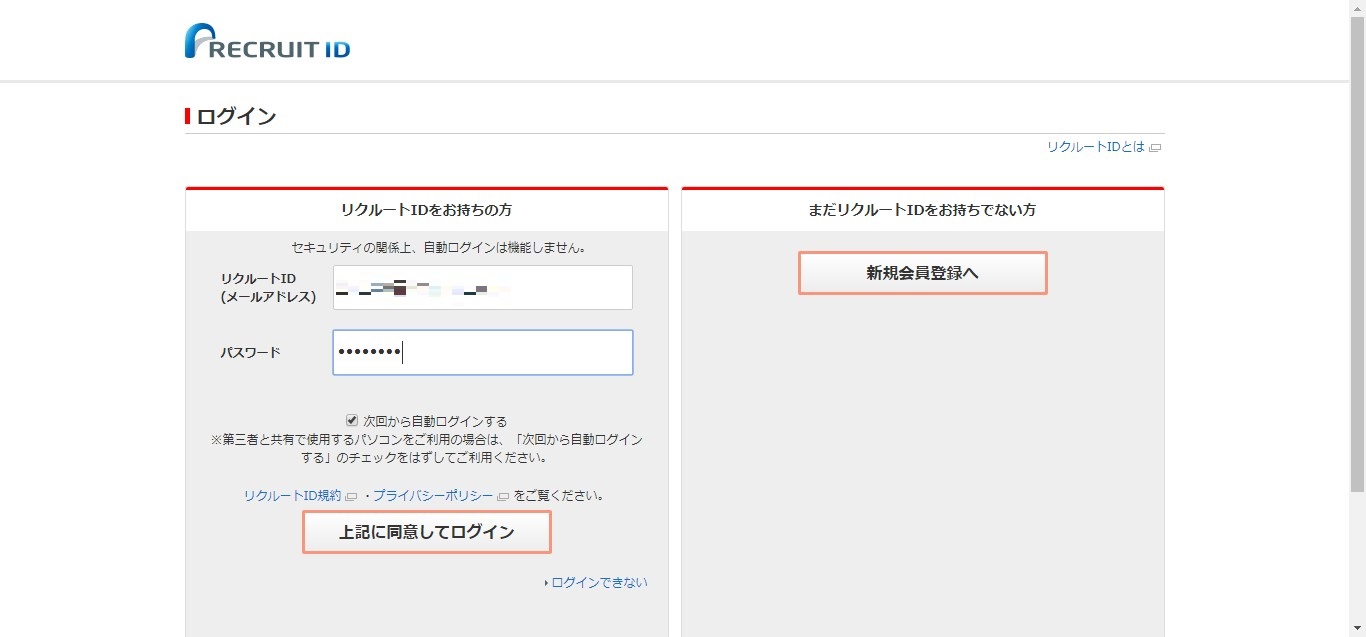Image resolution: width=1366 pixels, height=637 pixels.
Task: Click the ログイン page heading
Action: point(236,116)
